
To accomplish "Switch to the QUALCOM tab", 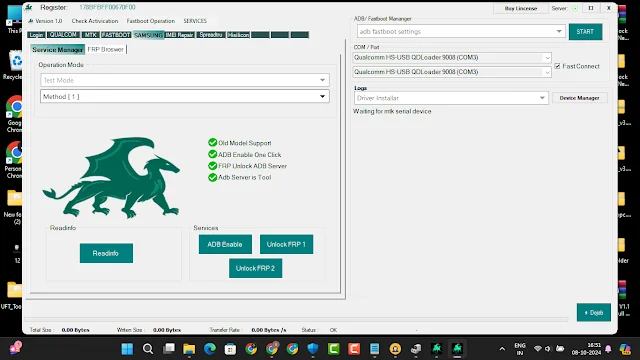I will tap(63, 35).
